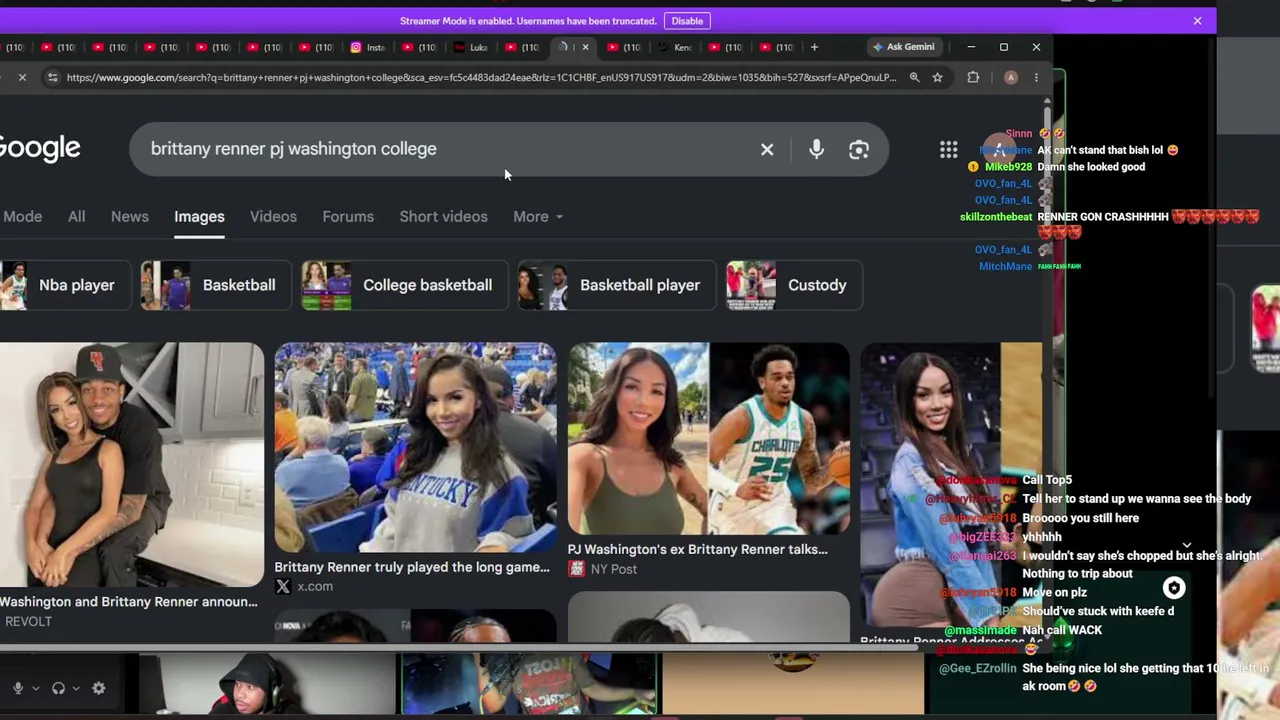Viewport: 1280px width, 720px height.
Task: Expand headphone output options arrow
Action: click(75, 688)
